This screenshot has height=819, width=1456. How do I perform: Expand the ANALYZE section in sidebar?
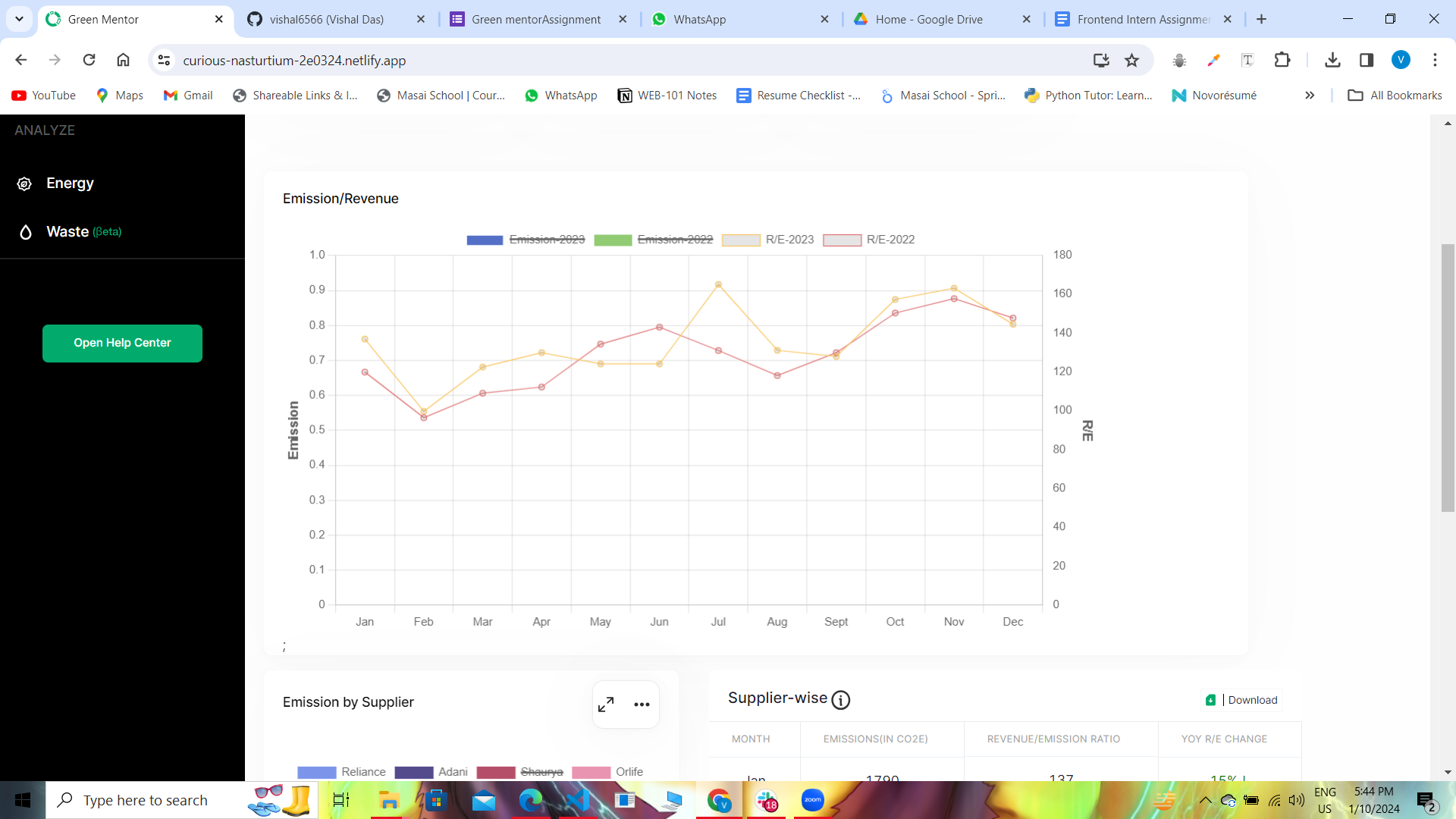[44, 130]
